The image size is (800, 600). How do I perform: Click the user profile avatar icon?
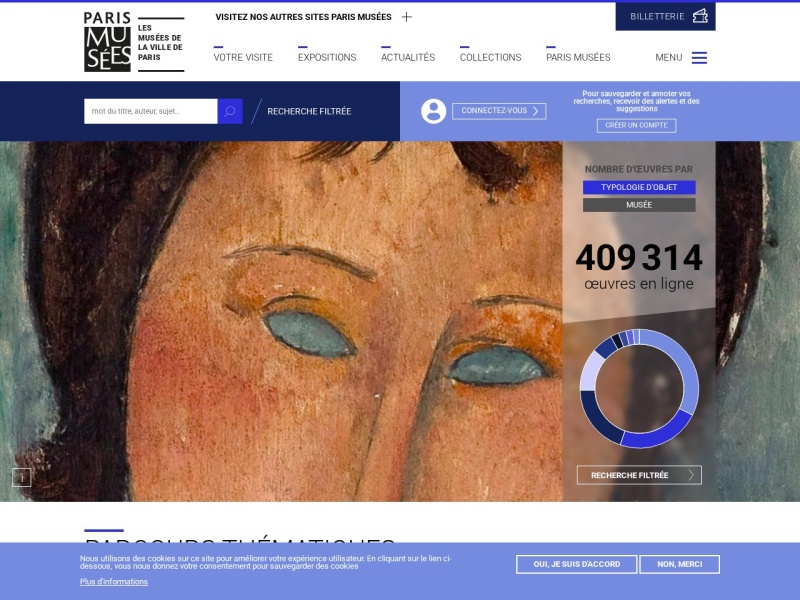click(x=434, y=111)
